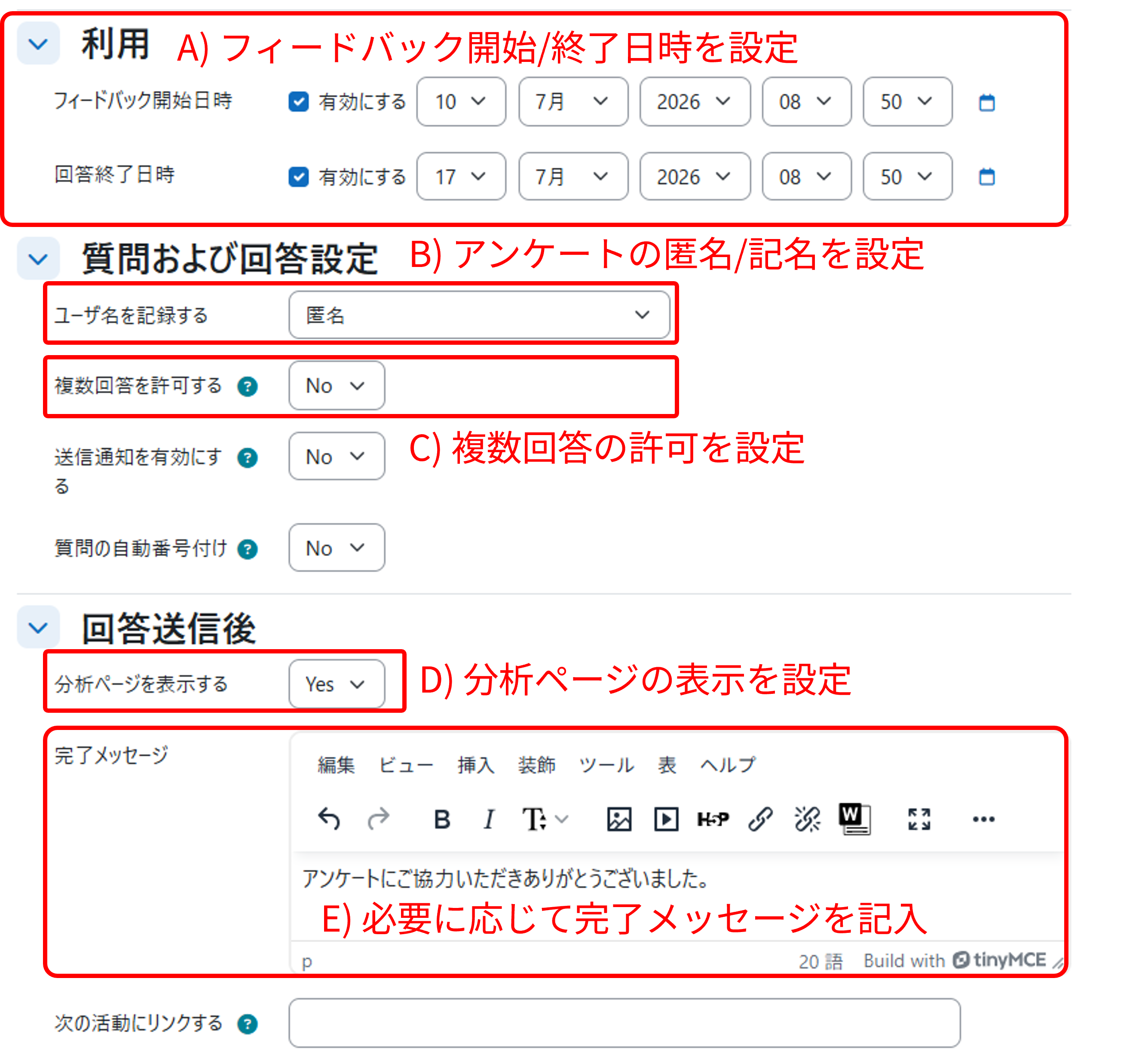Insert a link in editor
Viewport: 1148px width, 1064px height.
pyautogui.click(x=760, y=819)
